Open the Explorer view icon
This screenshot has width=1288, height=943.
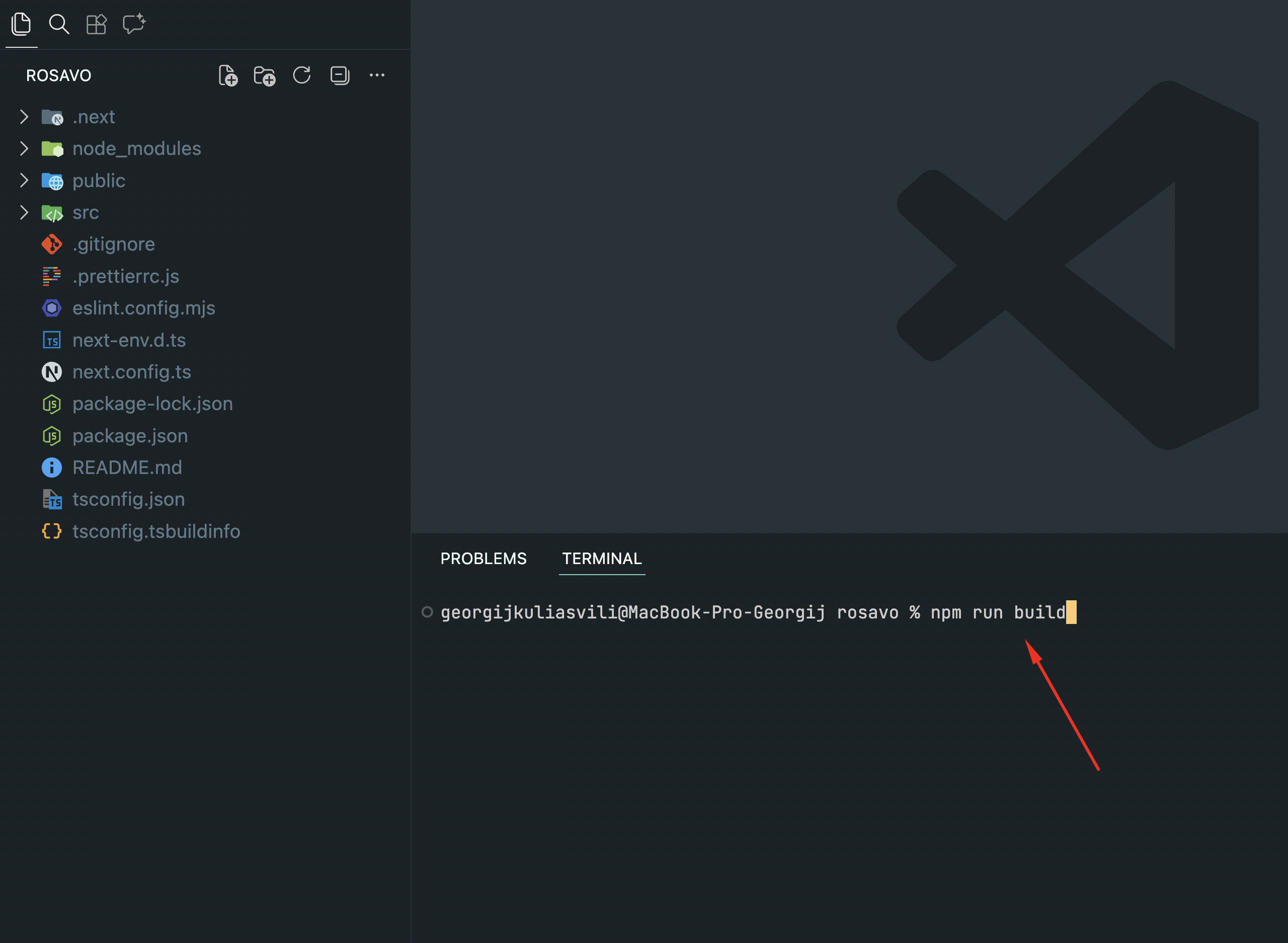click(21, 24)
